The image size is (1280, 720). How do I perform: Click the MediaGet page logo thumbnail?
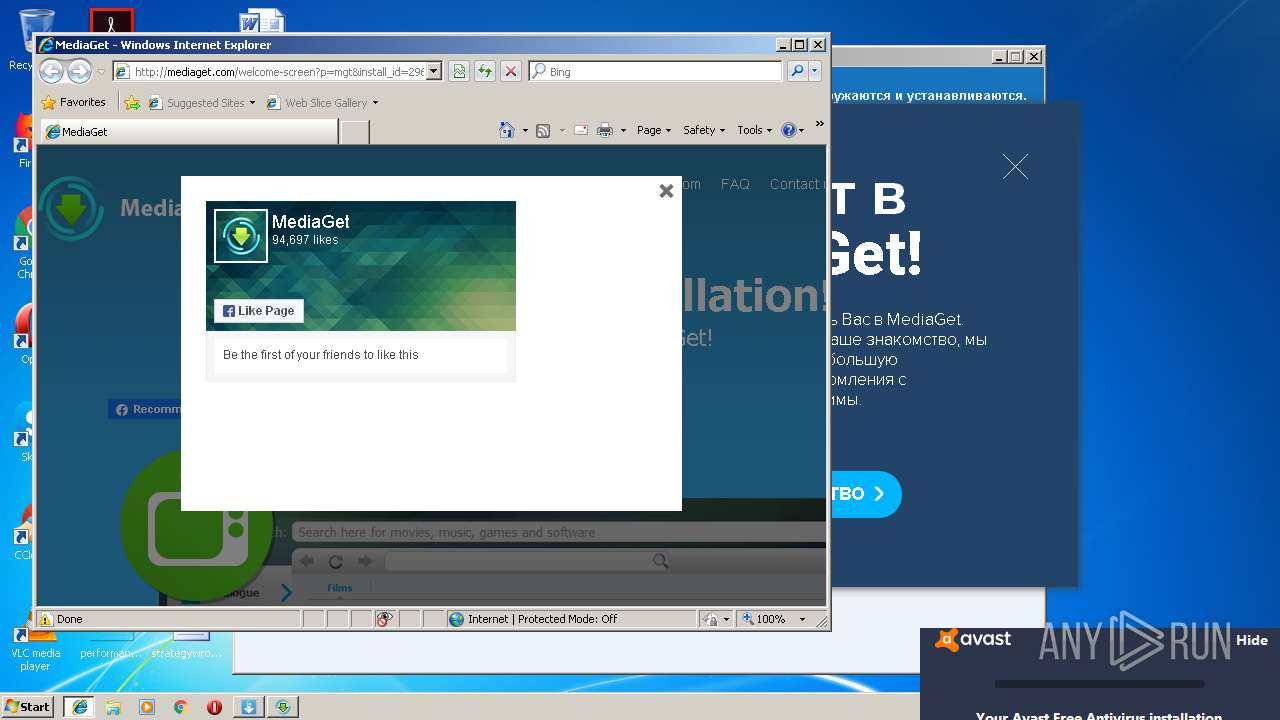(x=241, y=236)
